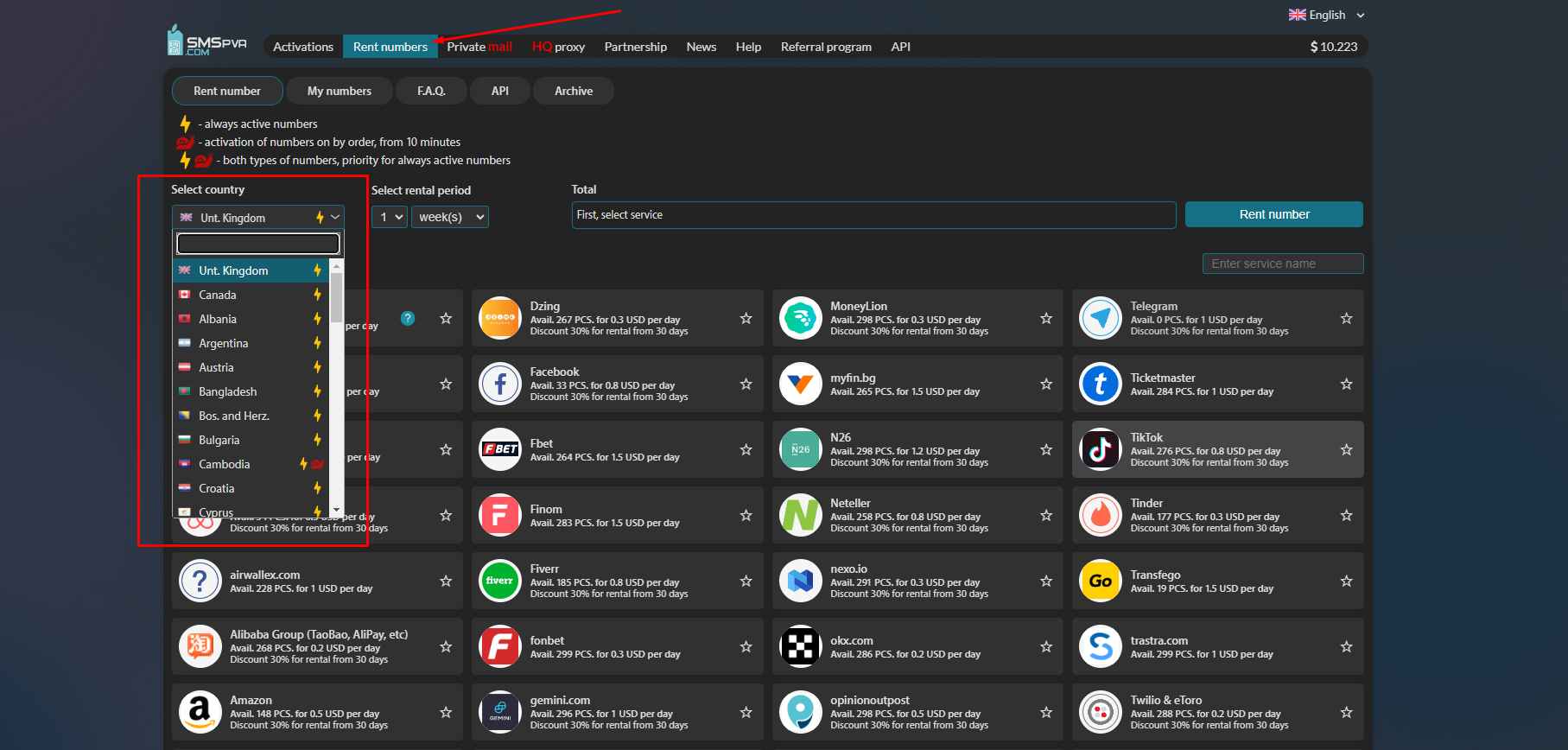
Task: Select the Tinder service icon
Action: click(x=1101, y=515)
